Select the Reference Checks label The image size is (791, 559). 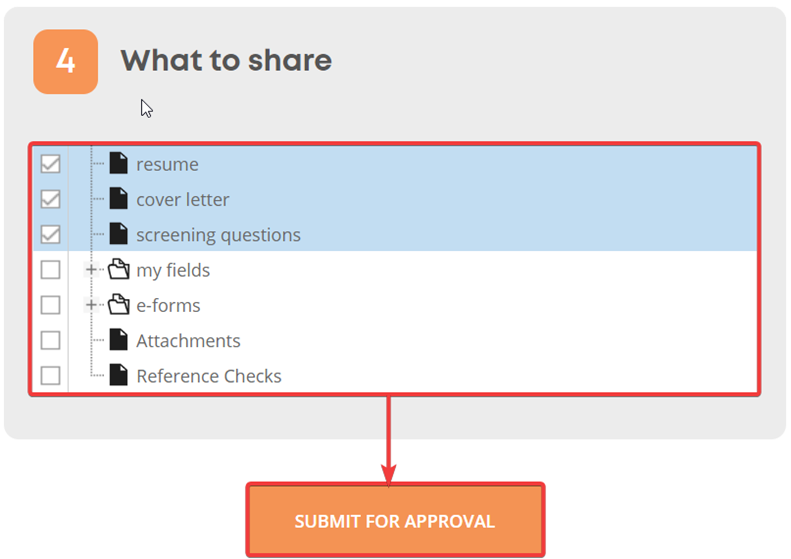click(209, 376)
